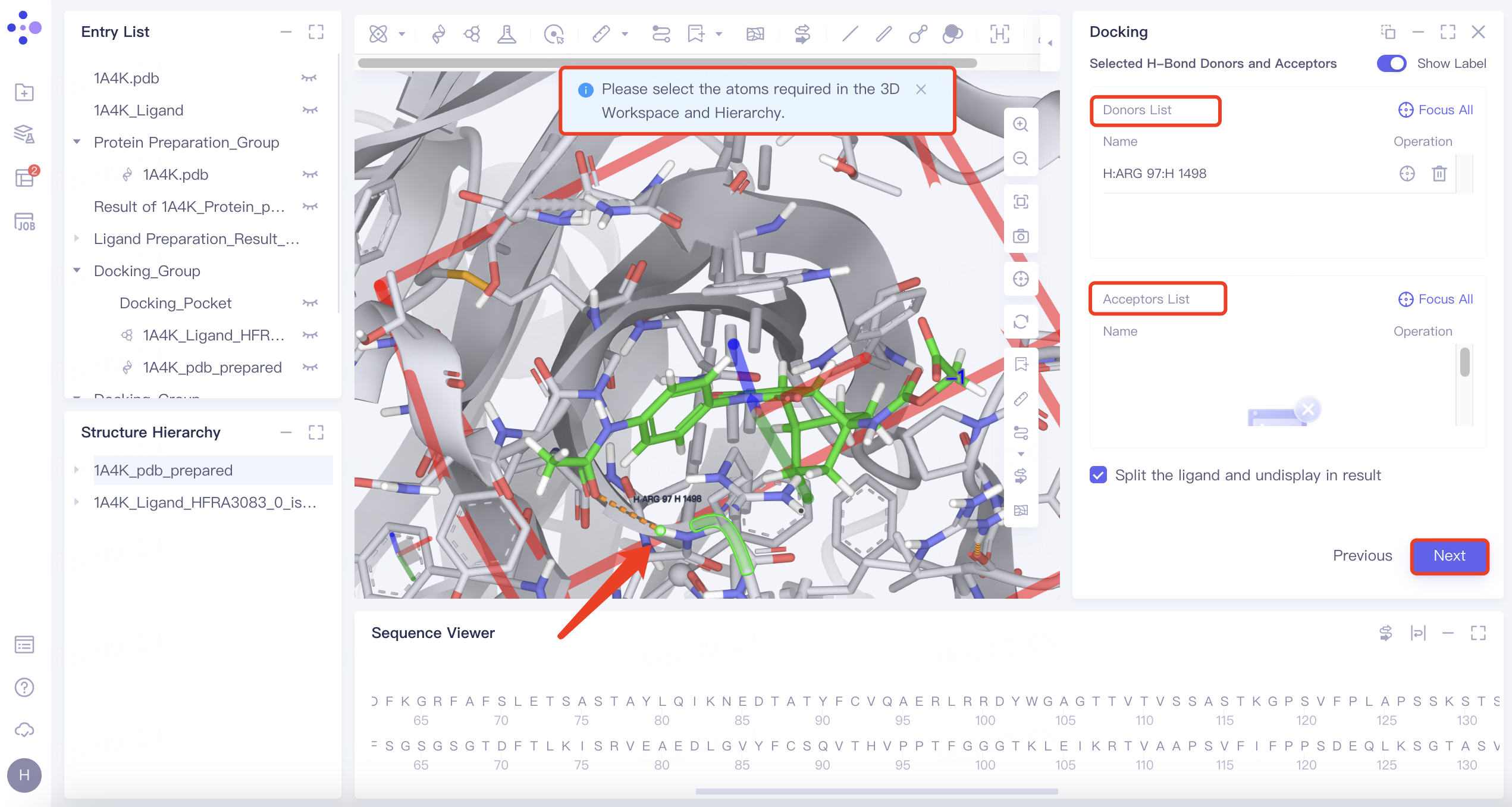Select the Docking_Pocket entry
Screen dimensions: 1512x807
click(176, 302)
